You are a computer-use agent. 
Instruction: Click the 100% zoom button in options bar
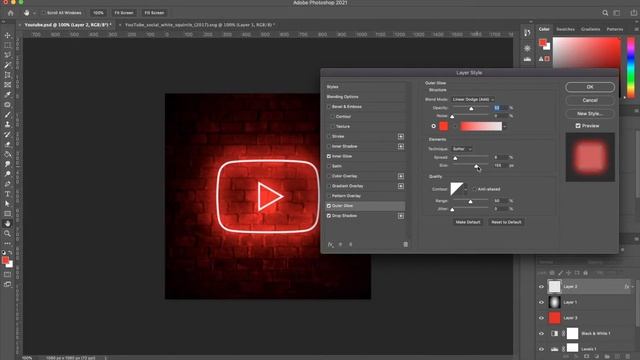click(x=98, y=13)
